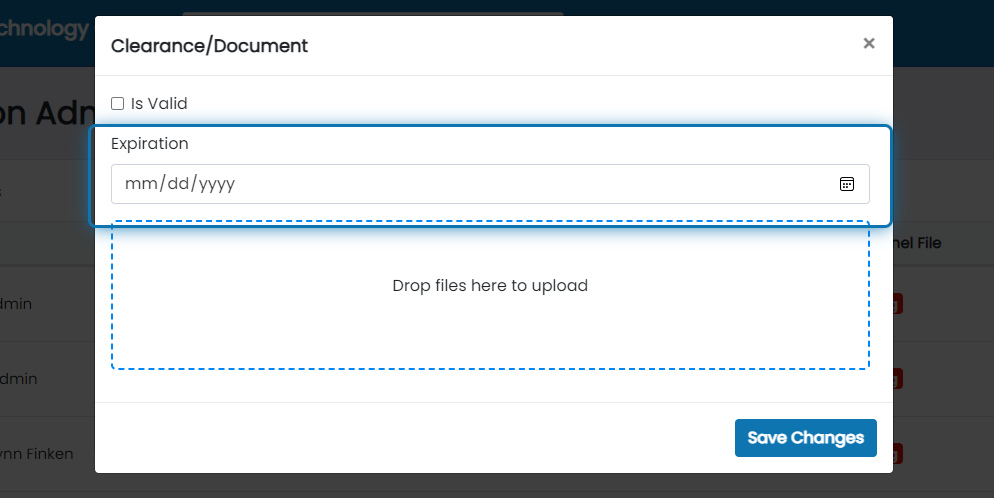
Task: Click the Technology brand text in header
Action: [44, 28]
